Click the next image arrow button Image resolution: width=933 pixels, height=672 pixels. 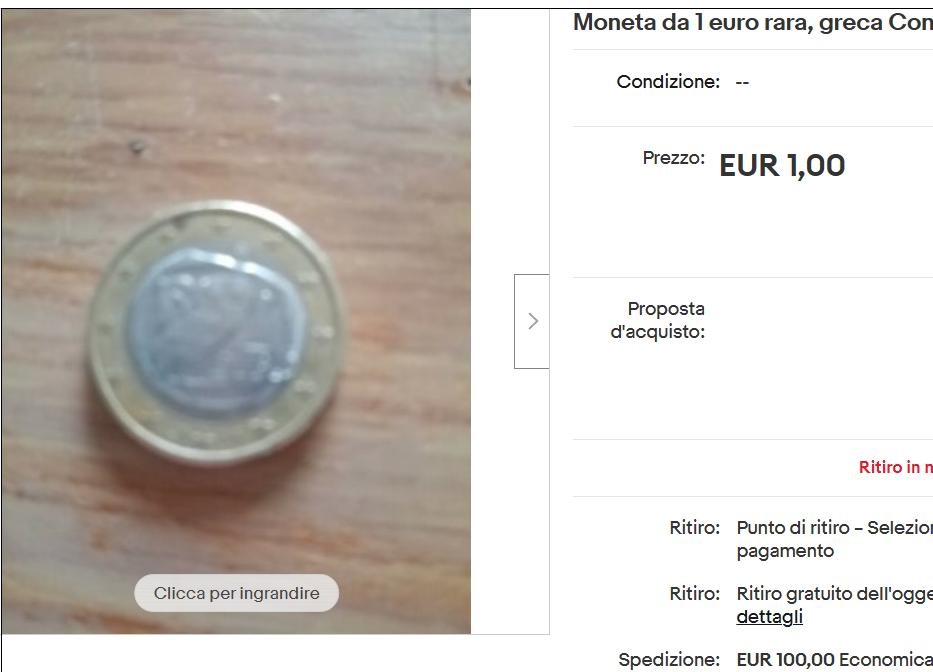point(532,321)
